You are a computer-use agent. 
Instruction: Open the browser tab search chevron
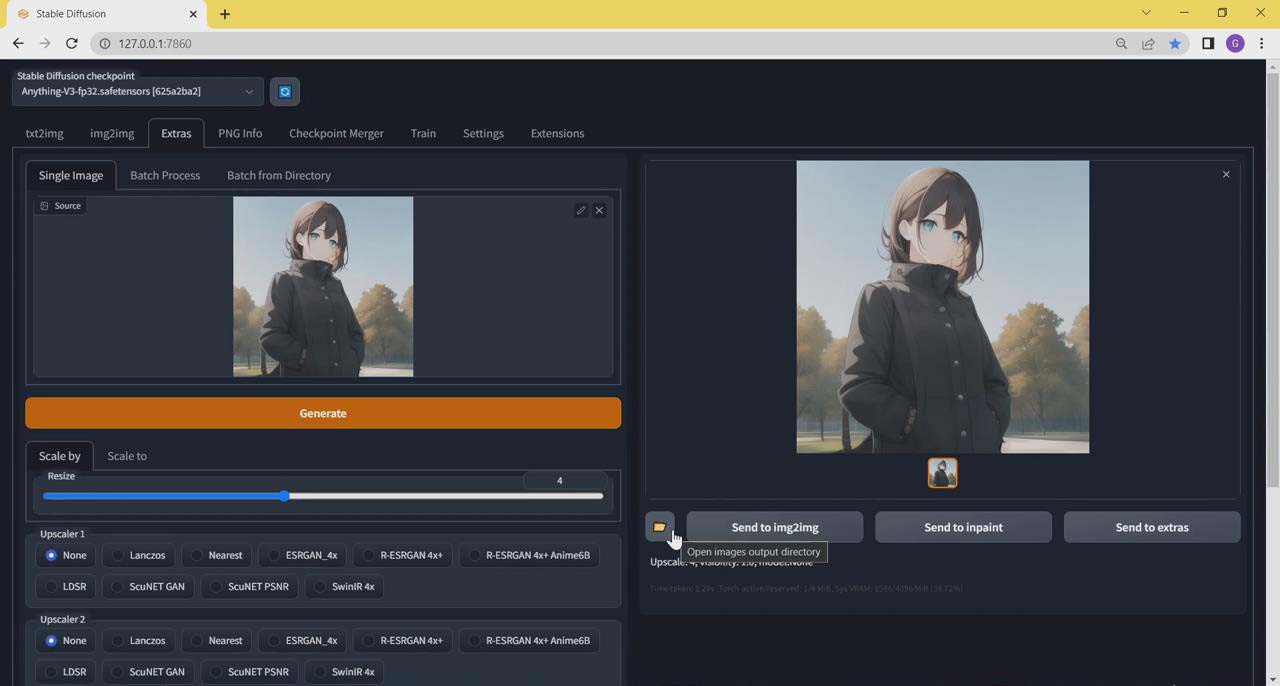1146,13
